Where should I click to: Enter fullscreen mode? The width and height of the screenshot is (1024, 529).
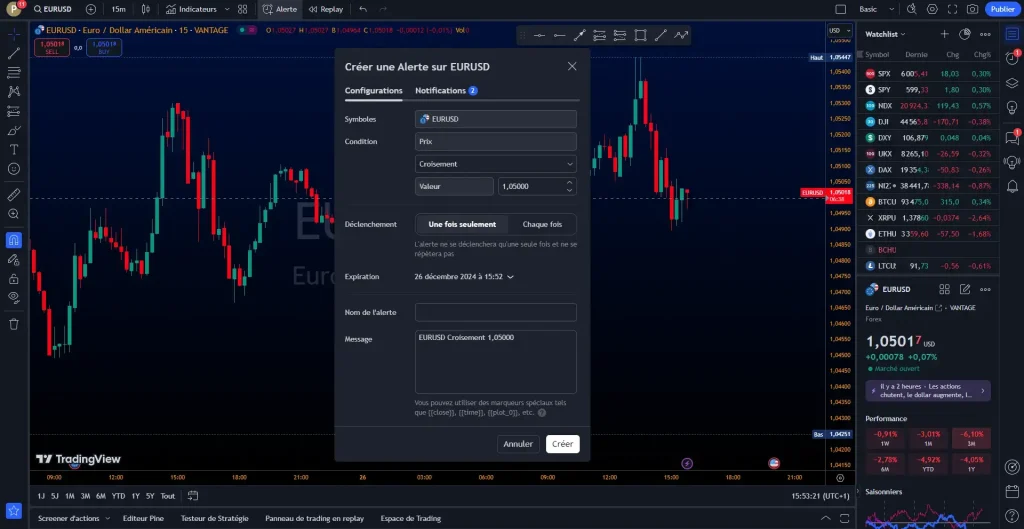coord(952,9)
